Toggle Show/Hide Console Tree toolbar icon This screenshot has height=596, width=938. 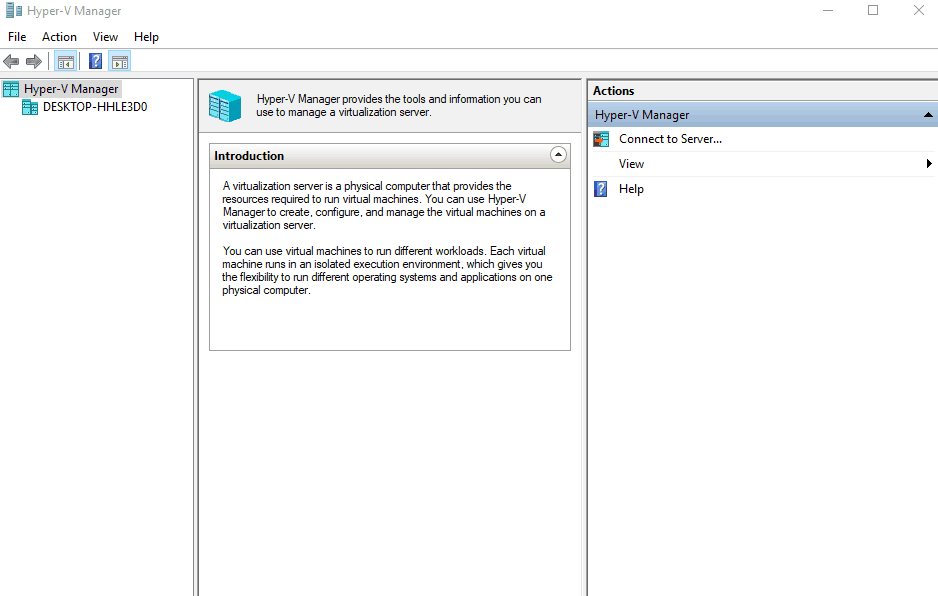click(x=66, y=61)
